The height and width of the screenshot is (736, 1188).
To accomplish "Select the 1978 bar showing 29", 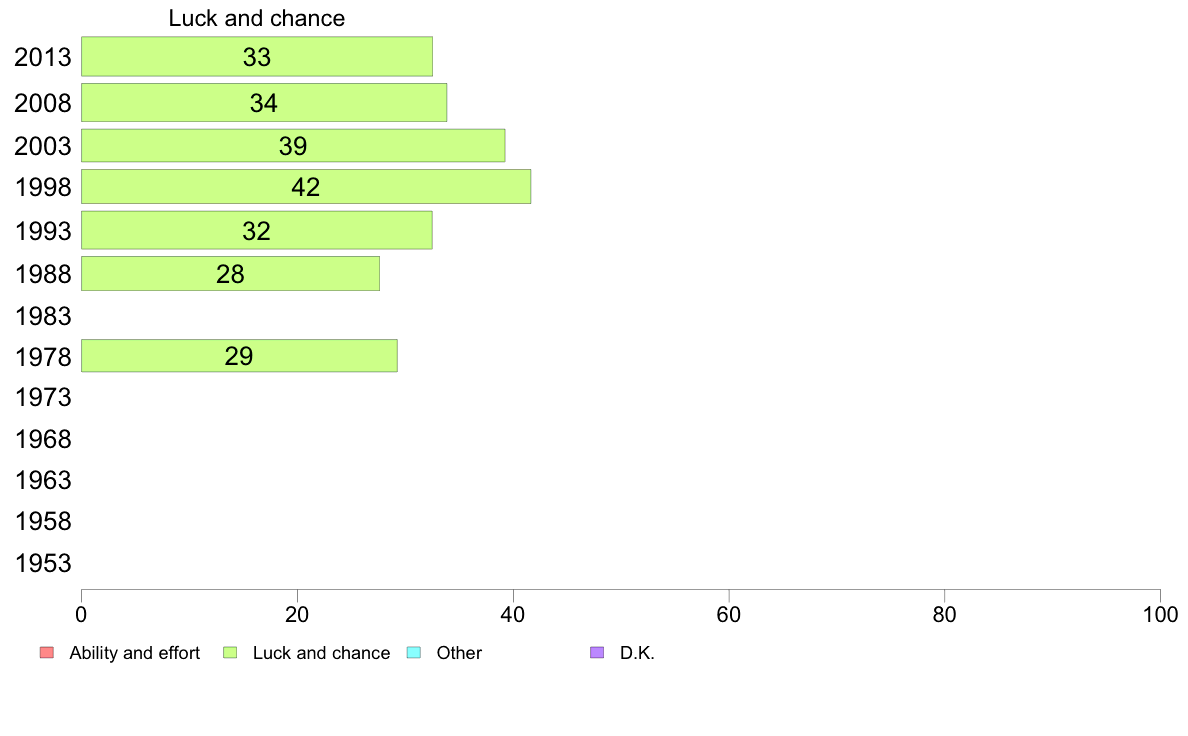I will pos(239,355).
